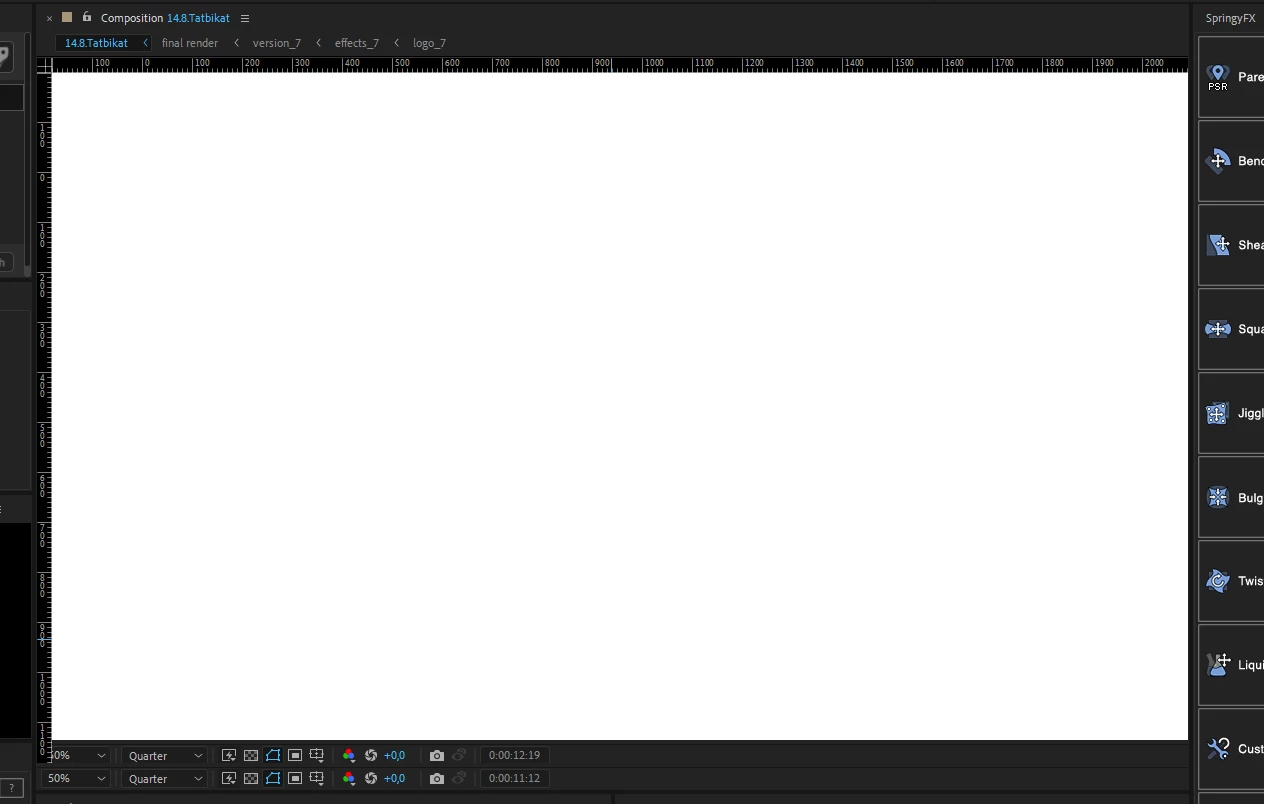Apply the SpringyFX Jiggle effect icon
The image size is (1264, 804).
coord(1217,413)
